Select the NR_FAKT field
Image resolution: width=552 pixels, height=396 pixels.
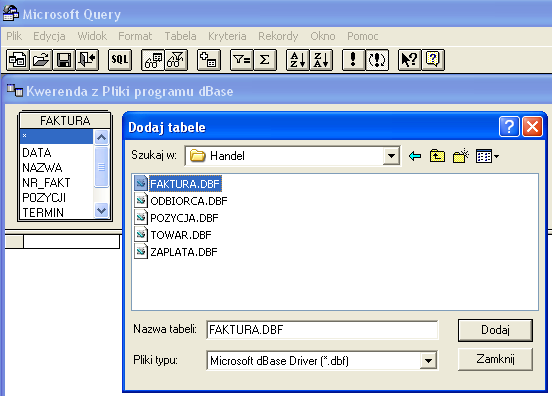point(57,183)
